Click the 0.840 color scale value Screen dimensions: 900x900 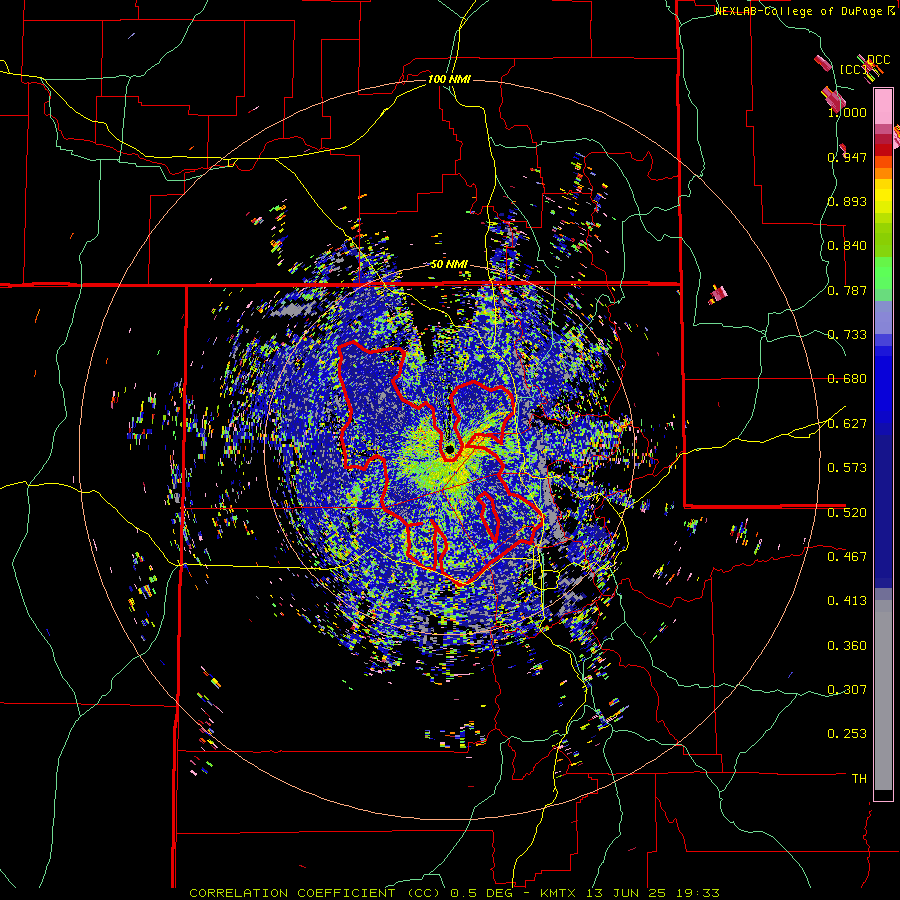[x=847, y=246]
